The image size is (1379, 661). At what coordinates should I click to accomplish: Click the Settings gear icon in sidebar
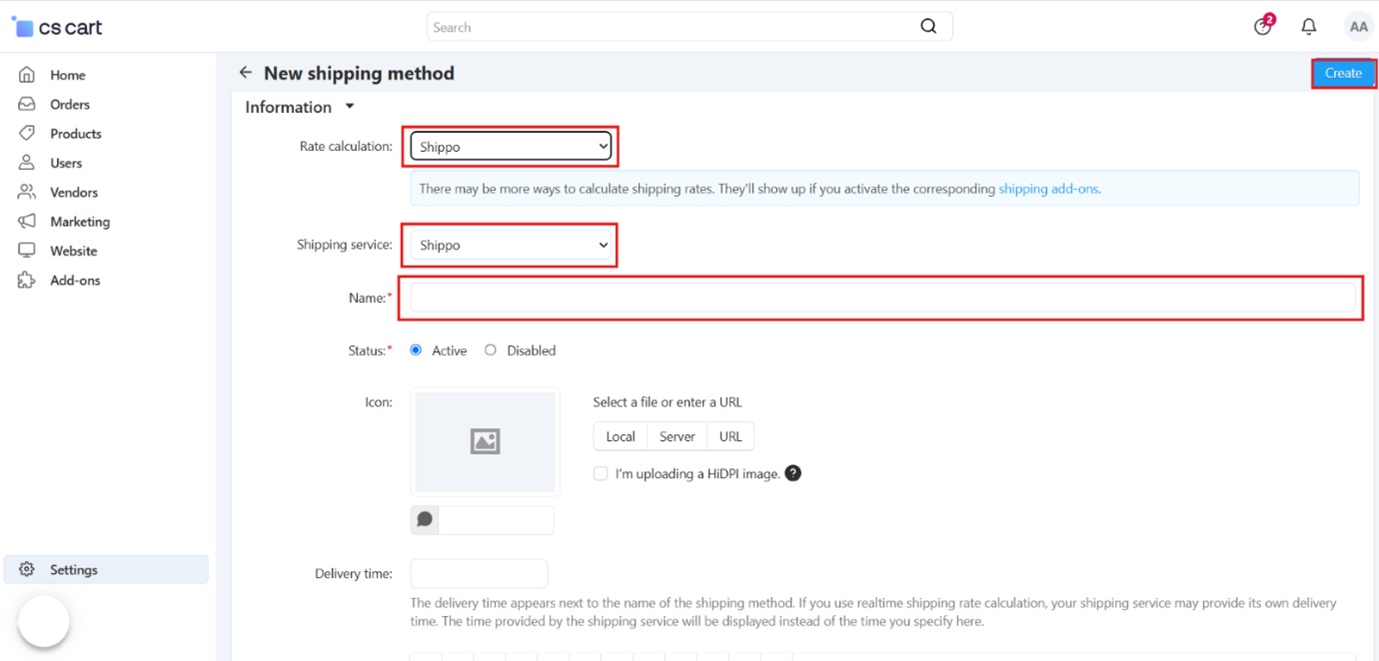(27, 570)
